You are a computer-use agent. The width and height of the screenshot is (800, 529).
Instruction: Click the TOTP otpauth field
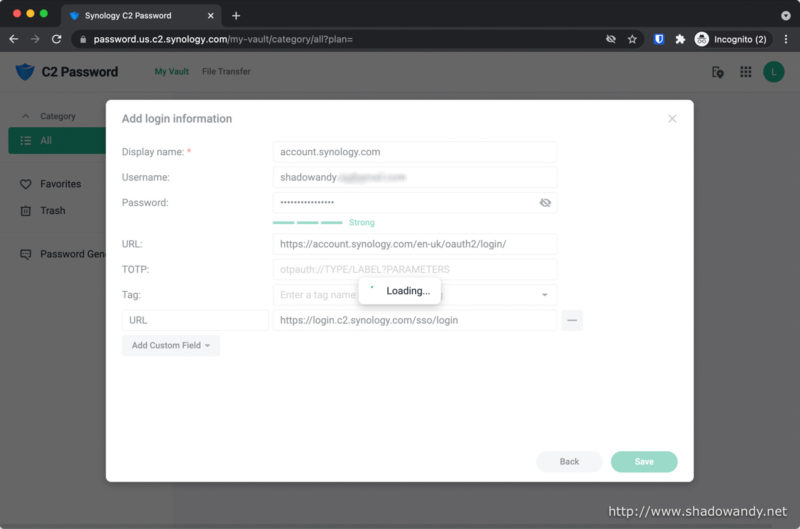[414, 269]
